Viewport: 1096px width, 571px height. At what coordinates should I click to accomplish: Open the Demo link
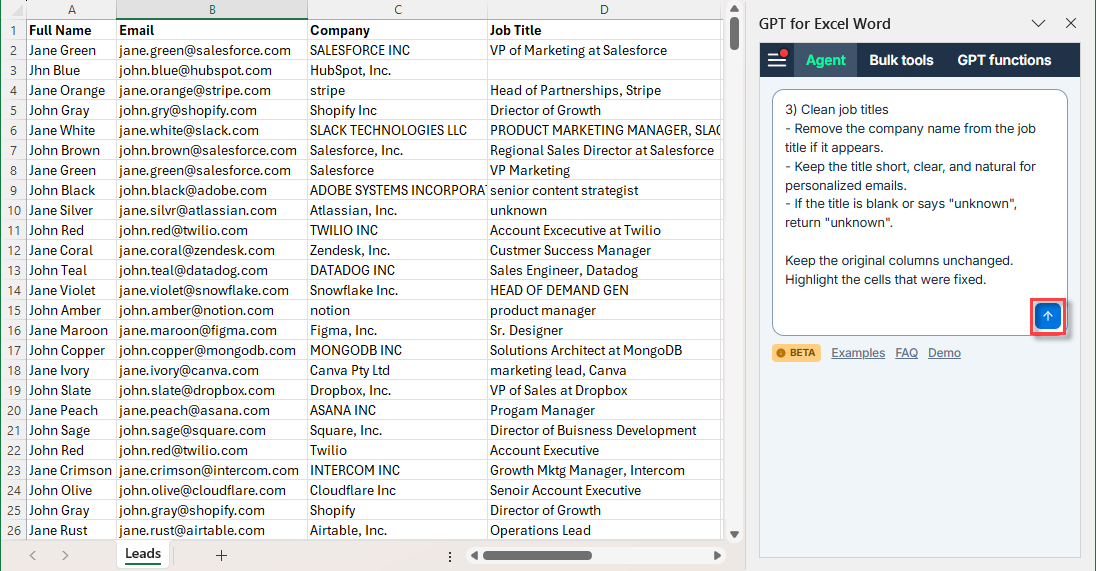(944, 353)
